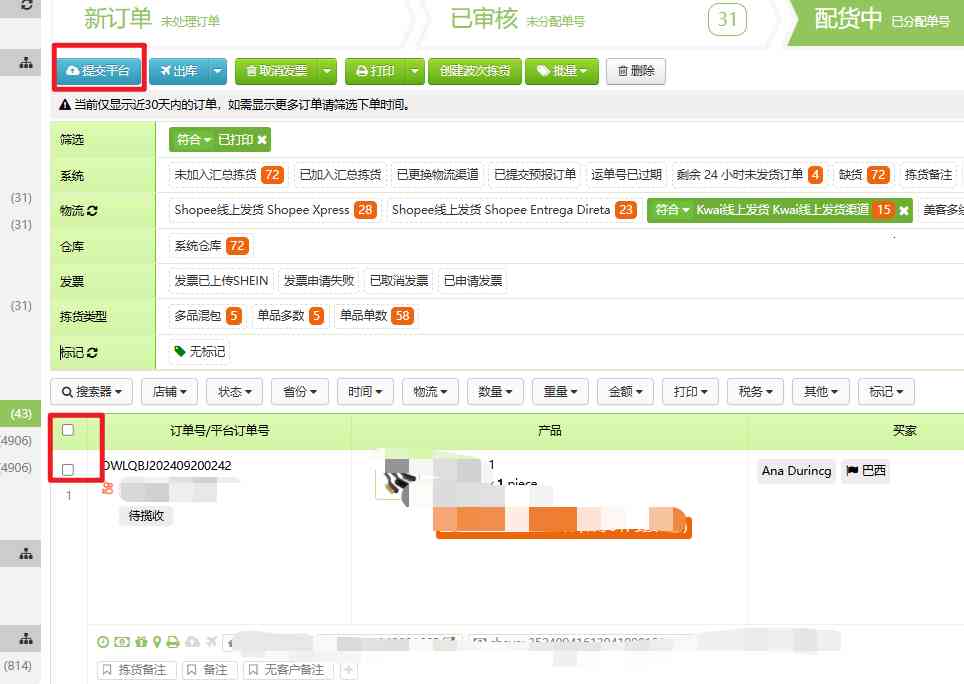Screen dimensions: 964x684
Task: Click the gift icon in the order action row
Action: (139, 641)
